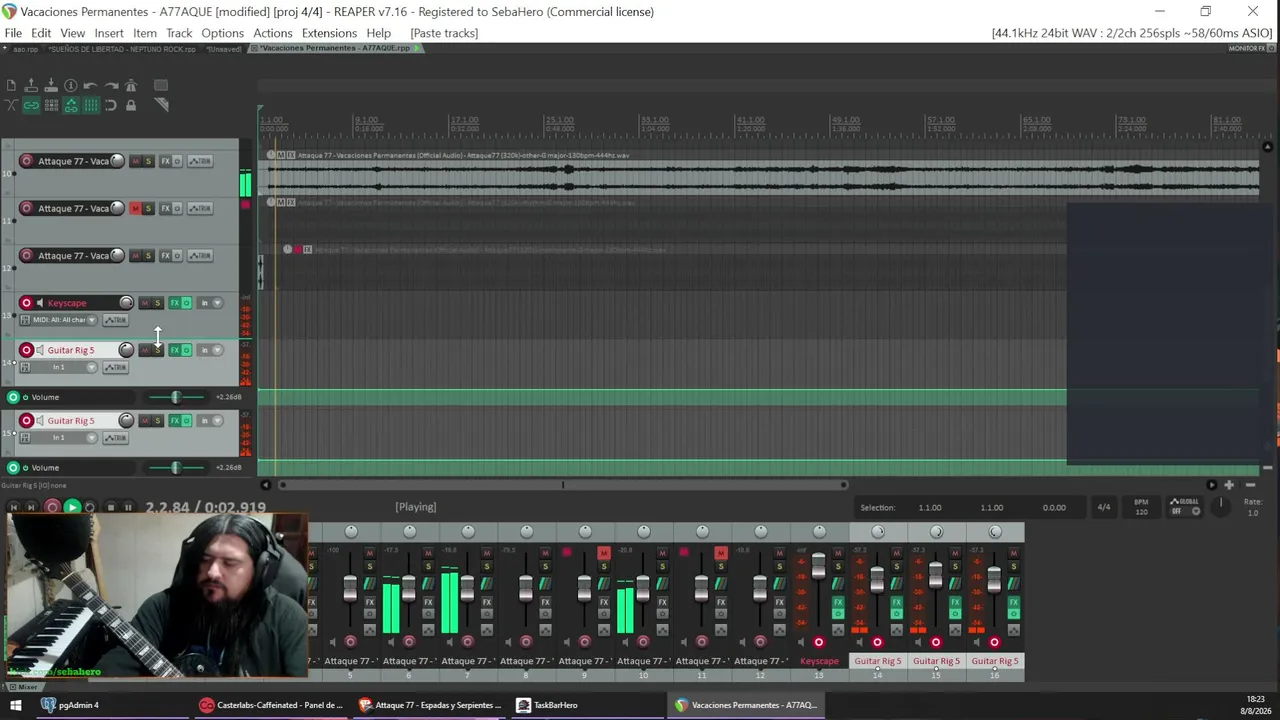
Task: Open the Options menu
Action: coord(222,33)
